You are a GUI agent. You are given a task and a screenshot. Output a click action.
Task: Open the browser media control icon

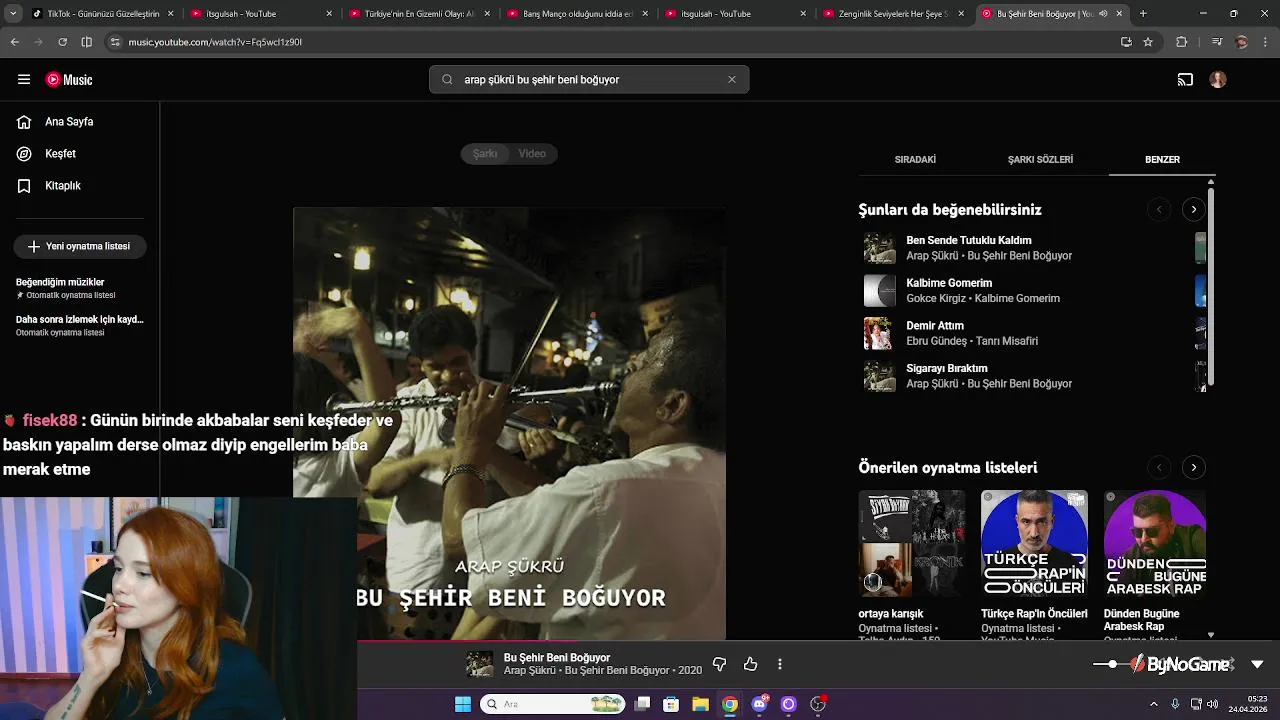coord(1216,42)
